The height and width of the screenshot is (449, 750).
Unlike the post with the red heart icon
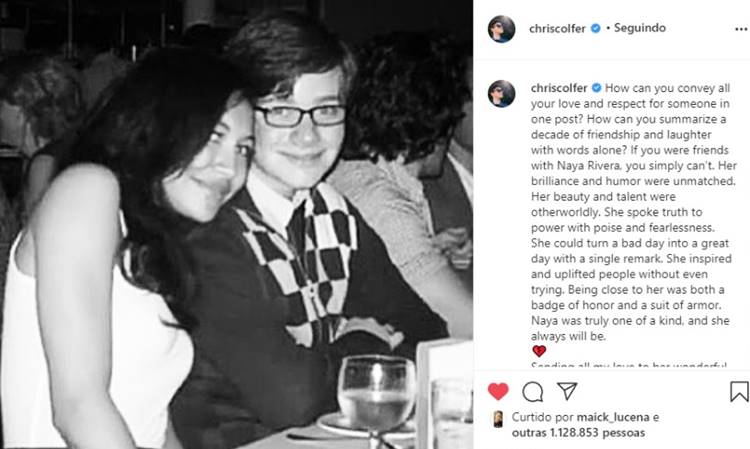tap(498, 391)
